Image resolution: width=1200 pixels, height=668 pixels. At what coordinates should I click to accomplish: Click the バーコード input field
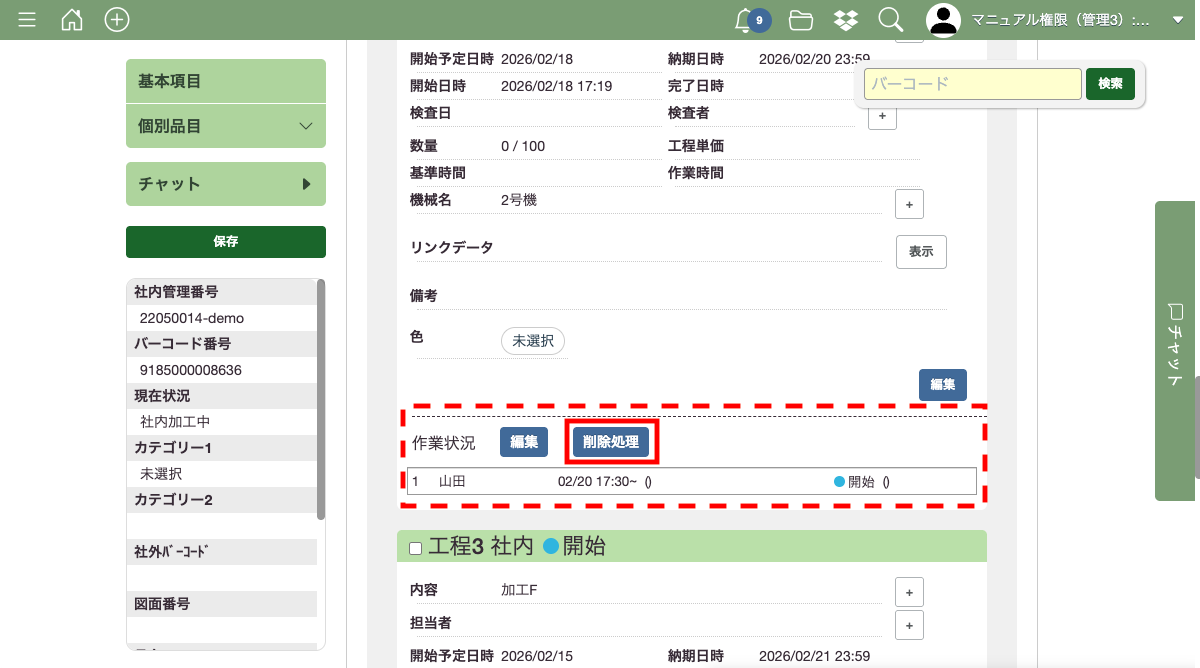click(972, 84)
